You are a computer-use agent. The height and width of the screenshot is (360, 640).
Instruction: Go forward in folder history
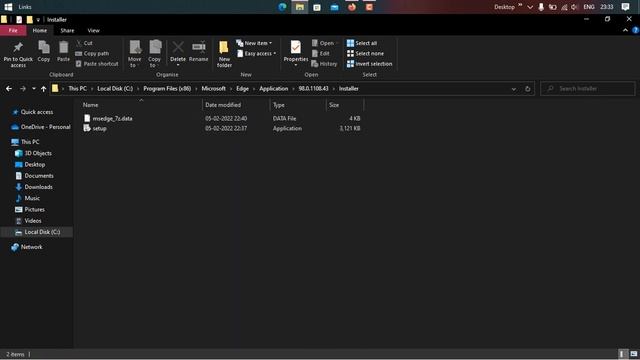coord(23,89)
